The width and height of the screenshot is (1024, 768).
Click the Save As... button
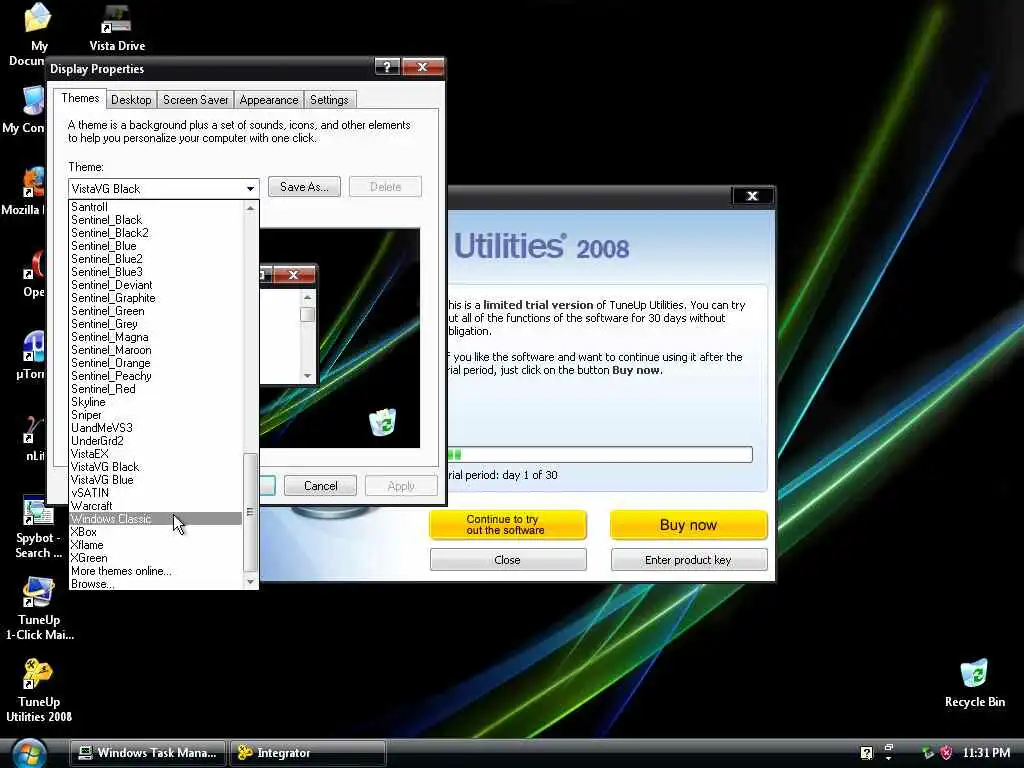click(x=304, y=187)
